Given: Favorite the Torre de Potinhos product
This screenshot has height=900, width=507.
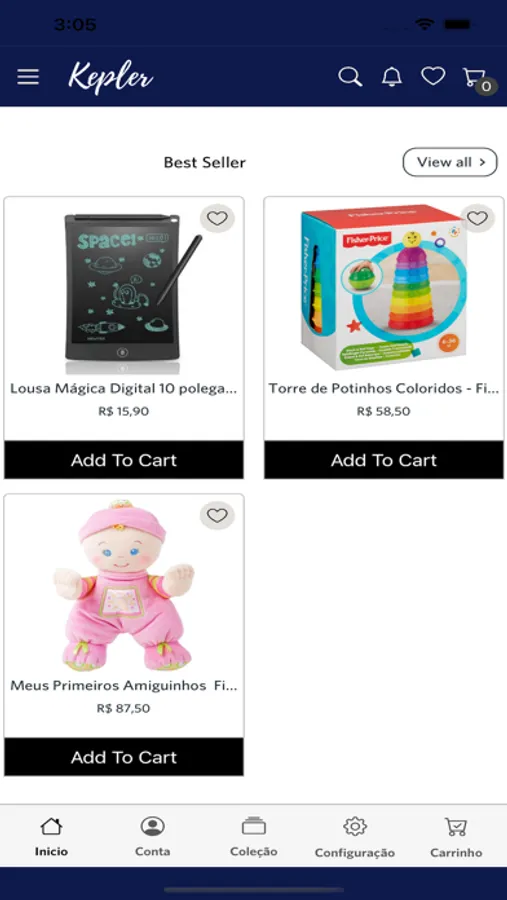Looking at the screenshot, I should tap(477, 218).
